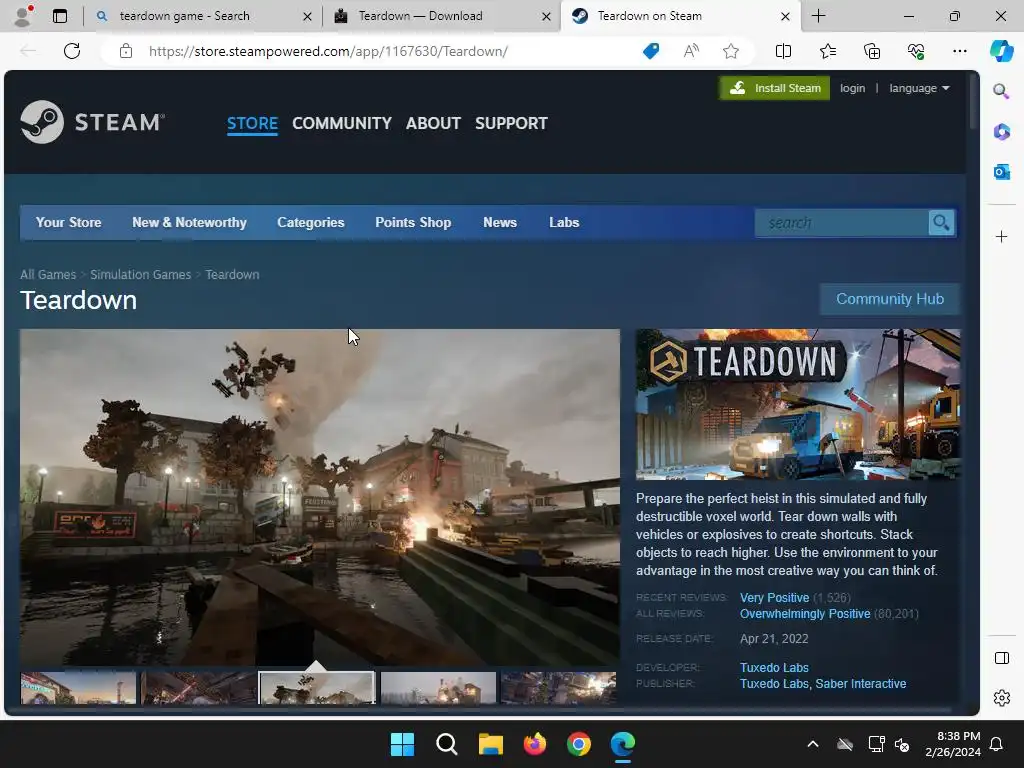Show hidden system tray icons chevron
The image size is (1024, 768).
[x=812, y=744]
